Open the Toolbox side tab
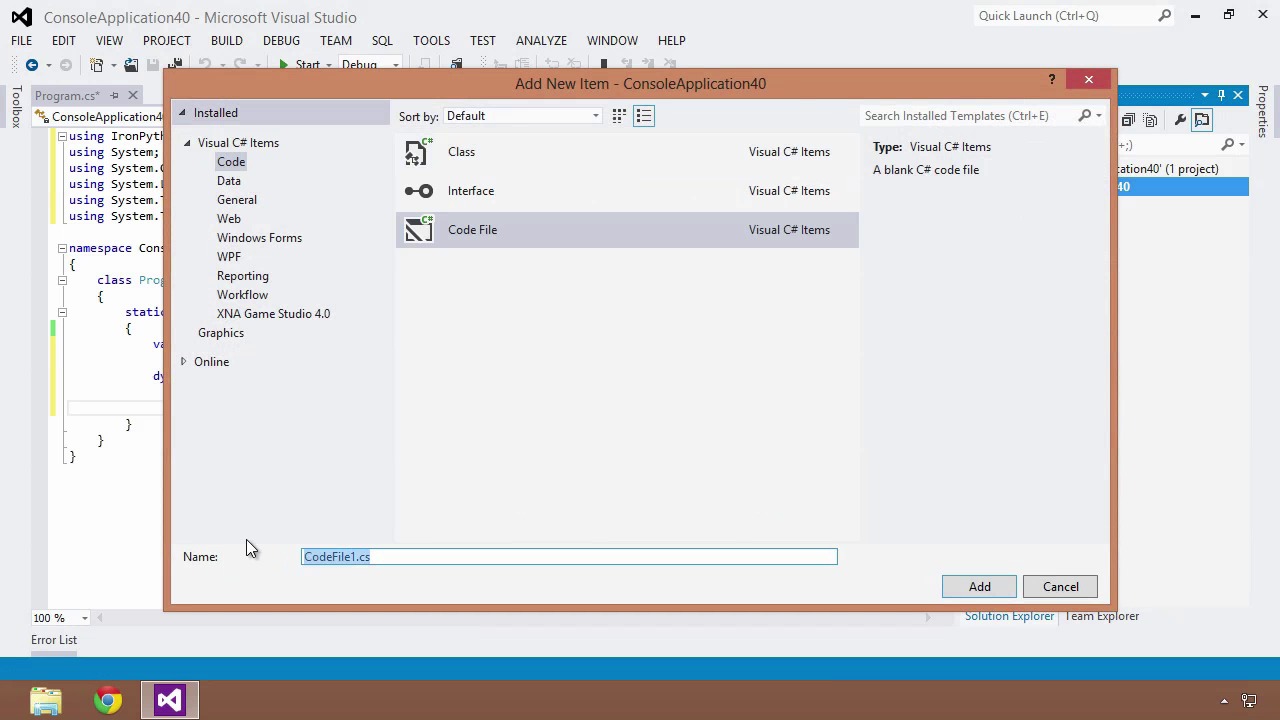 point(16,107)
